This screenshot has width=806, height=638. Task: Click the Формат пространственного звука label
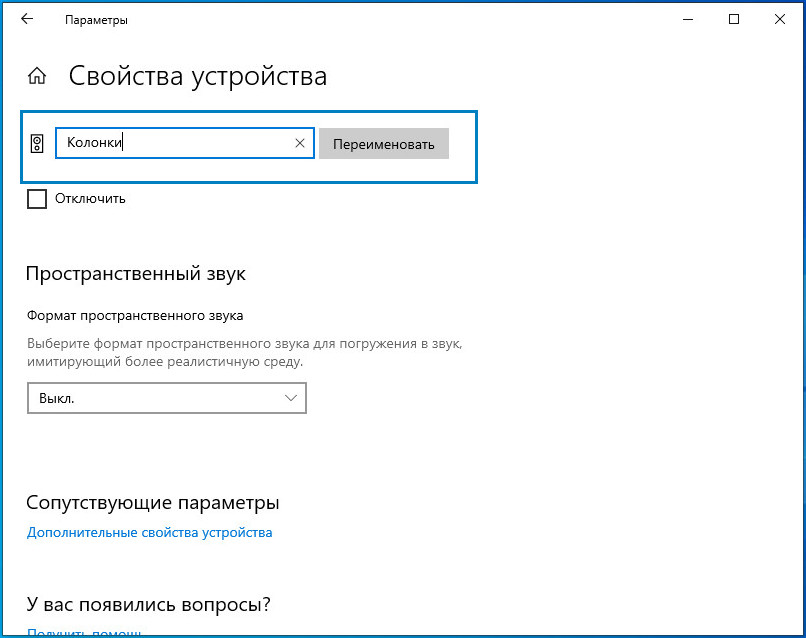[134, 316]
